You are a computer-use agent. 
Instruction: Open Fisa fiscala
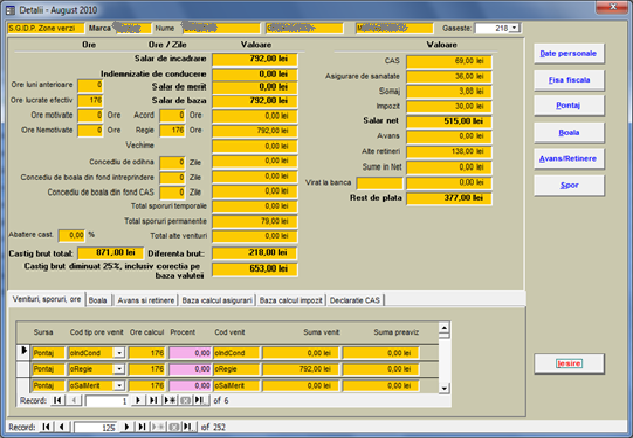click(568, 78)
